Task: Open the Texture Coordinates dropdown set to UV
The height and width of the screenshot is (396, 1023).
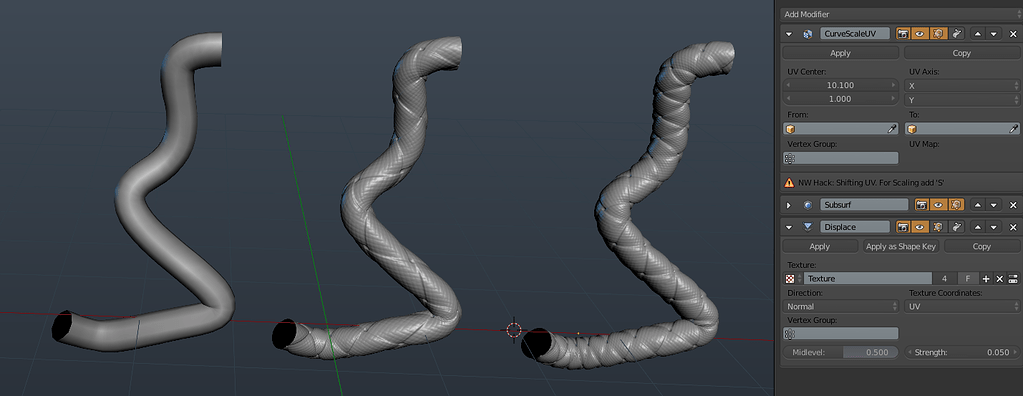Action: (962, 306)
